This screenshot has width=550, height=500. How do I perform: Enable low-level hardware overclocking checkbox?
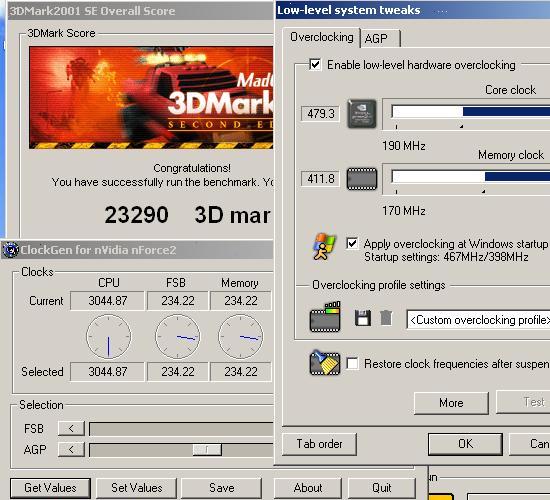tap(315, 65)
